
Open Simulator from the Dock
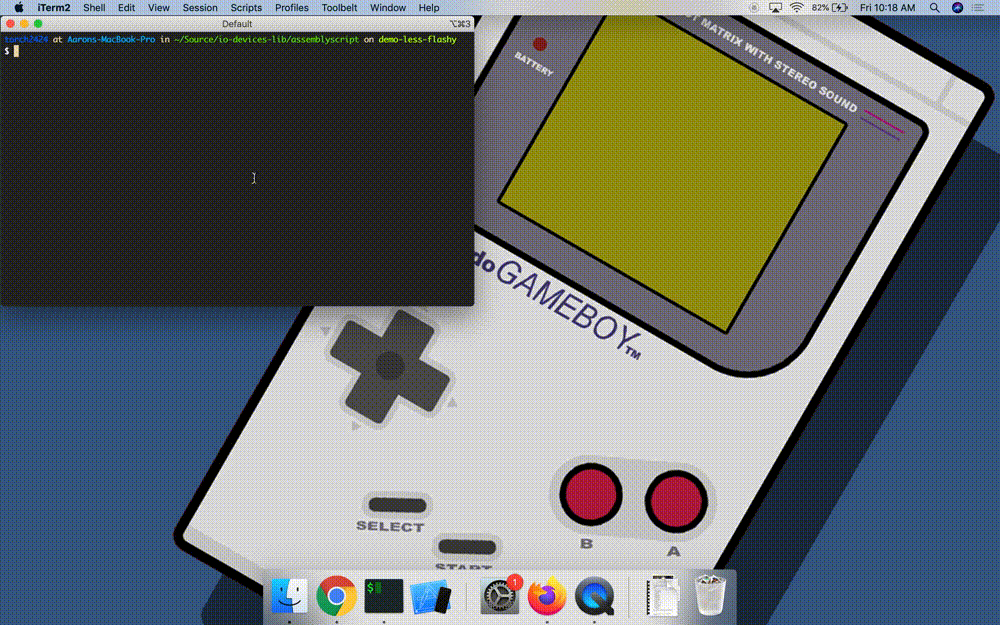coord(430,598)
